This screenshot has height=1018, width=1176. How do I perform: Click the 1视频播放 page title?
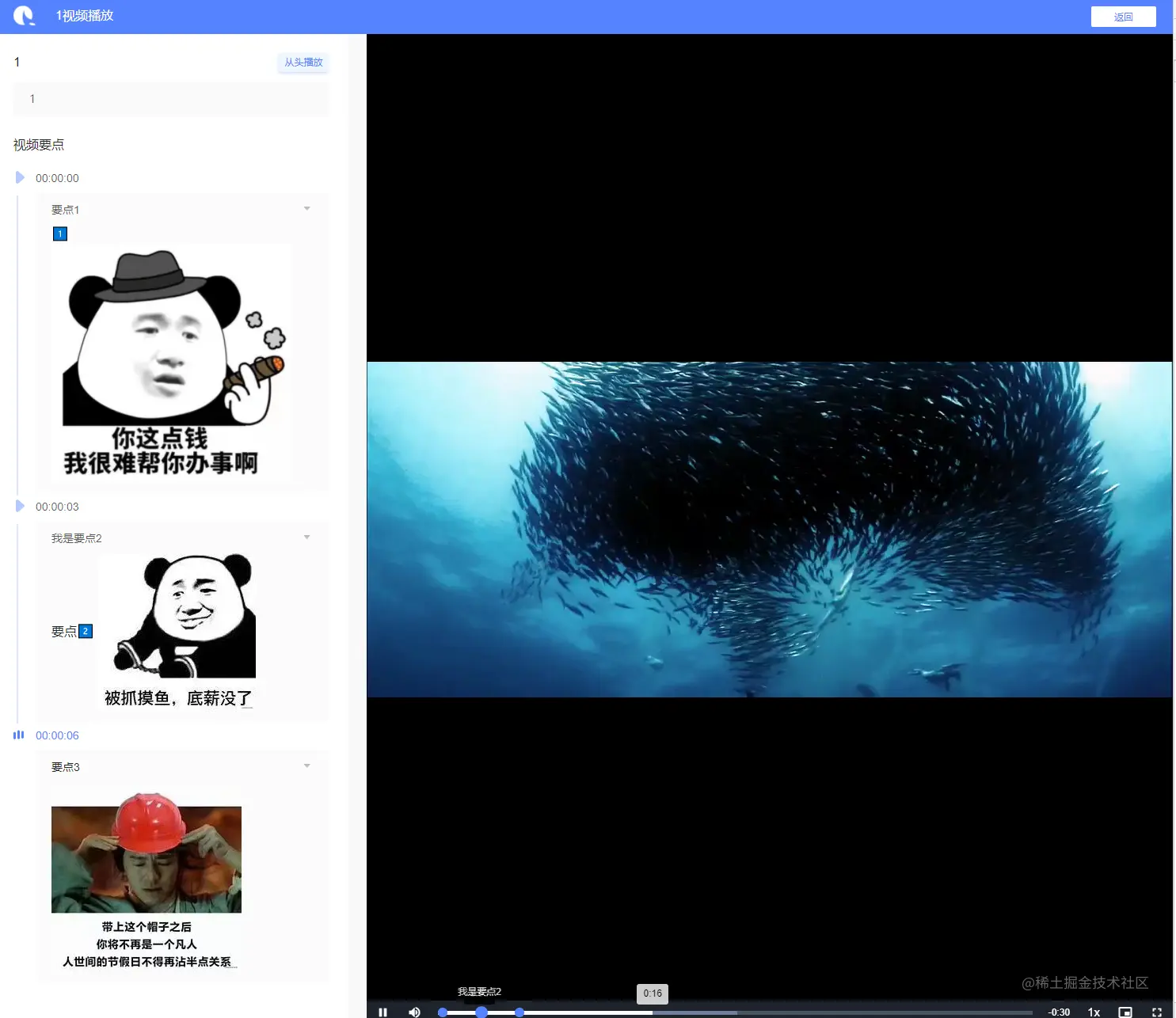coord(85,16)
